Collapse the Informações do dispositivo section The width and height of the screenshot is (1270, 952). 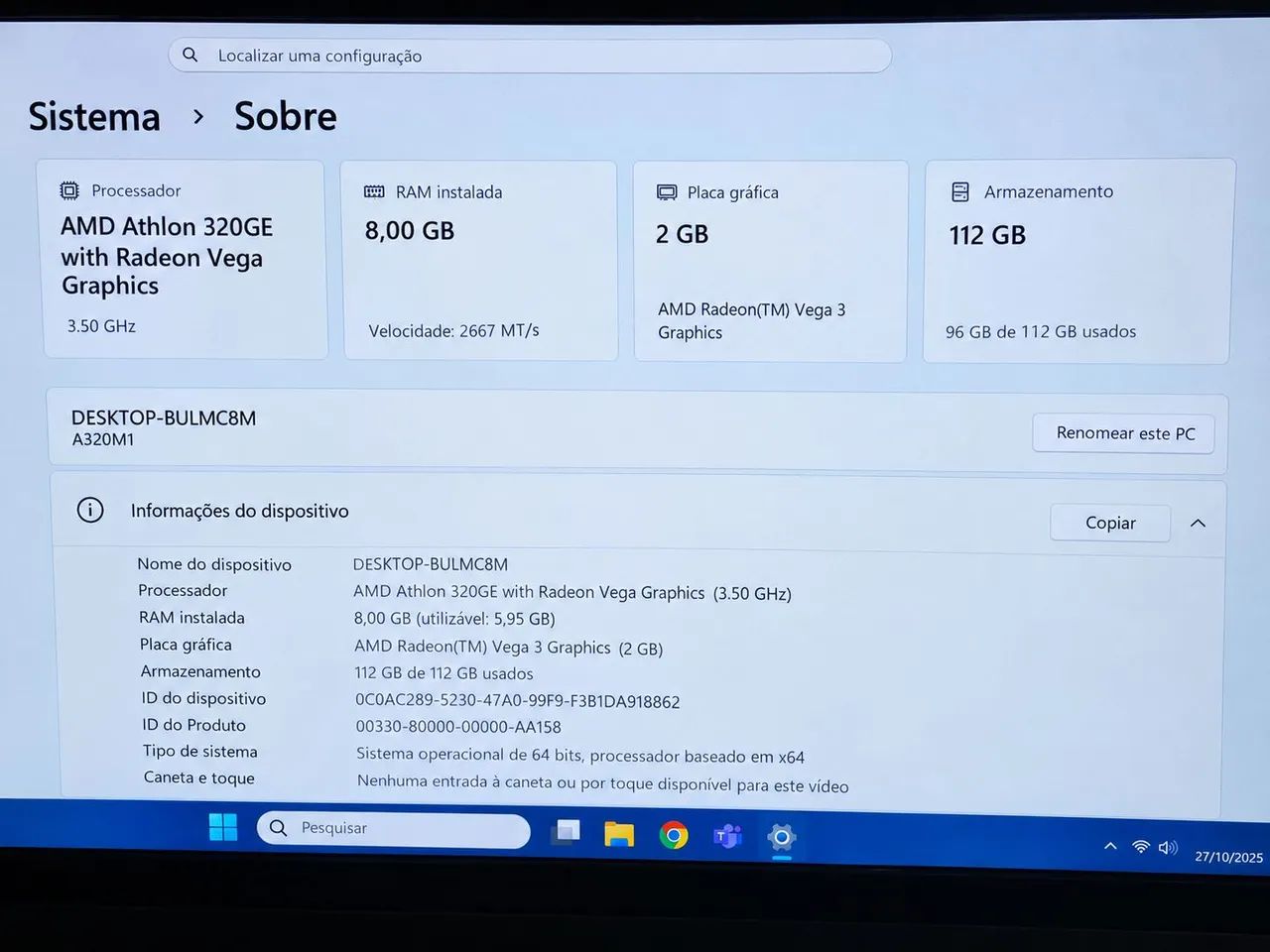pos(1198,523)
